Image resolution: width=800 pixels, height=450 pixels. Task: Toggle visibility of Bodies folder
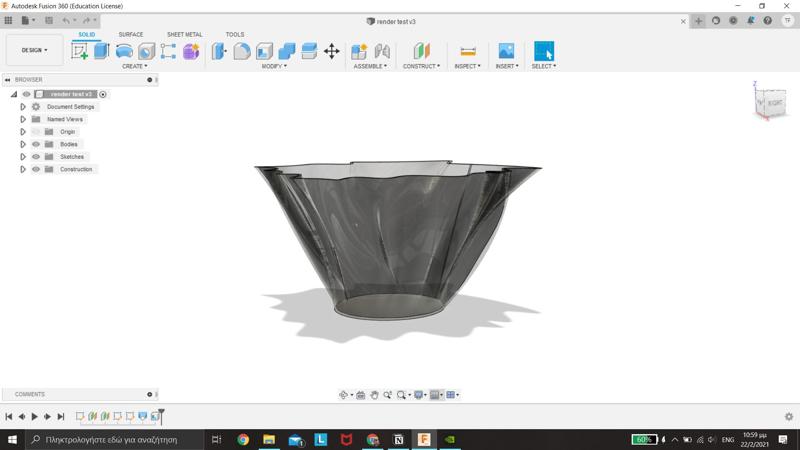pos(36,144)
